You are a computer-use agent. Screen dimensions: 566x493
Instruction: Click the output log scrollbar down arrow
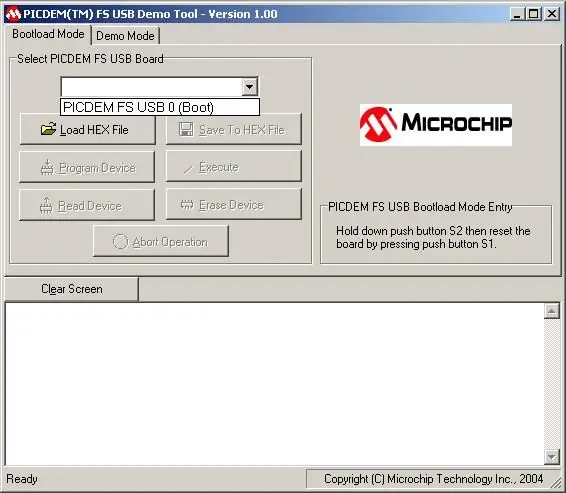tap(552, 457)
